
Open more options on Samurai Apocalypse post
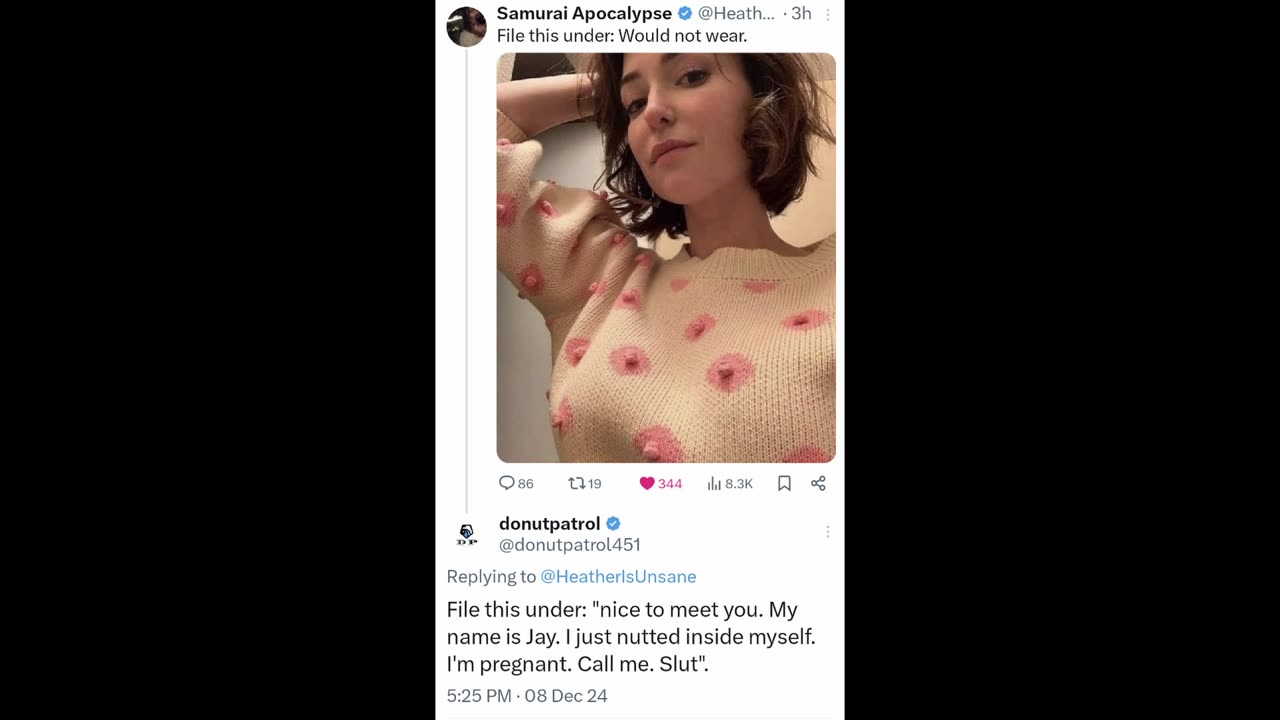click(828, 14)
